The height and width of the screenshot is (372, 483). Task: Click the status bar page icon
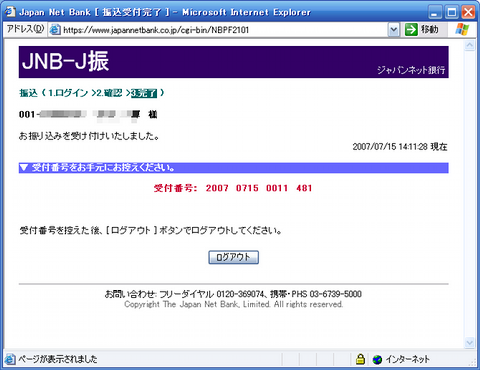pyautogui.click(x=10, y=359)
